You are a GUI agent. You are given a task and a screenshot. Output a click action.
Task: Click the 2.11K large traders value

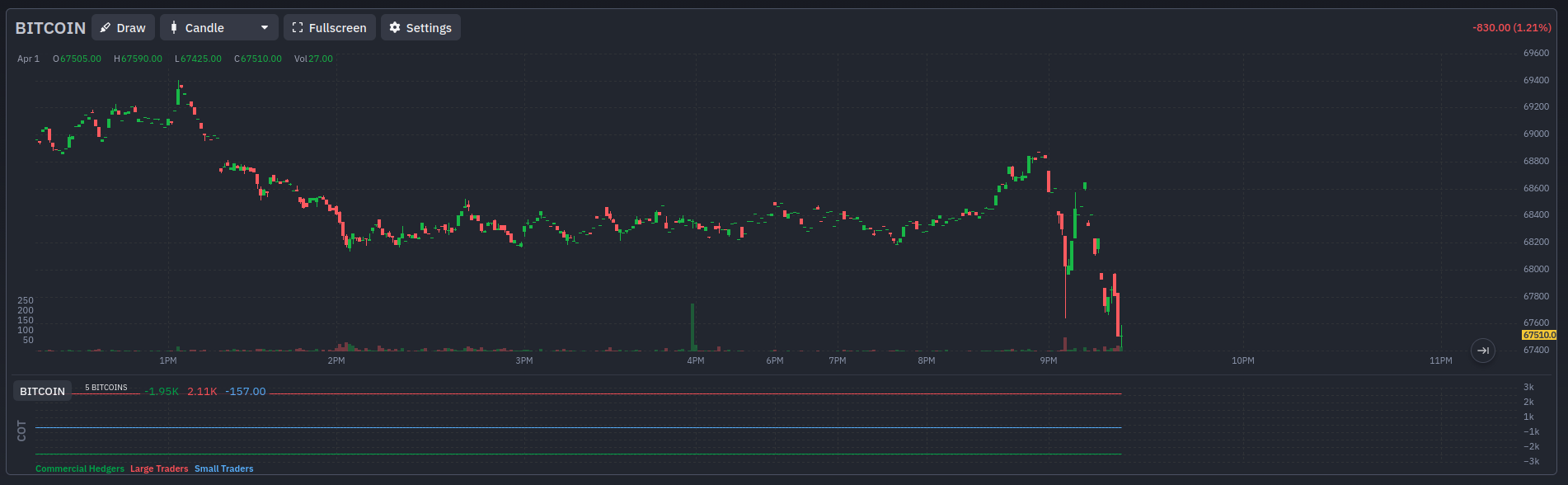click(x=202, y=391)
